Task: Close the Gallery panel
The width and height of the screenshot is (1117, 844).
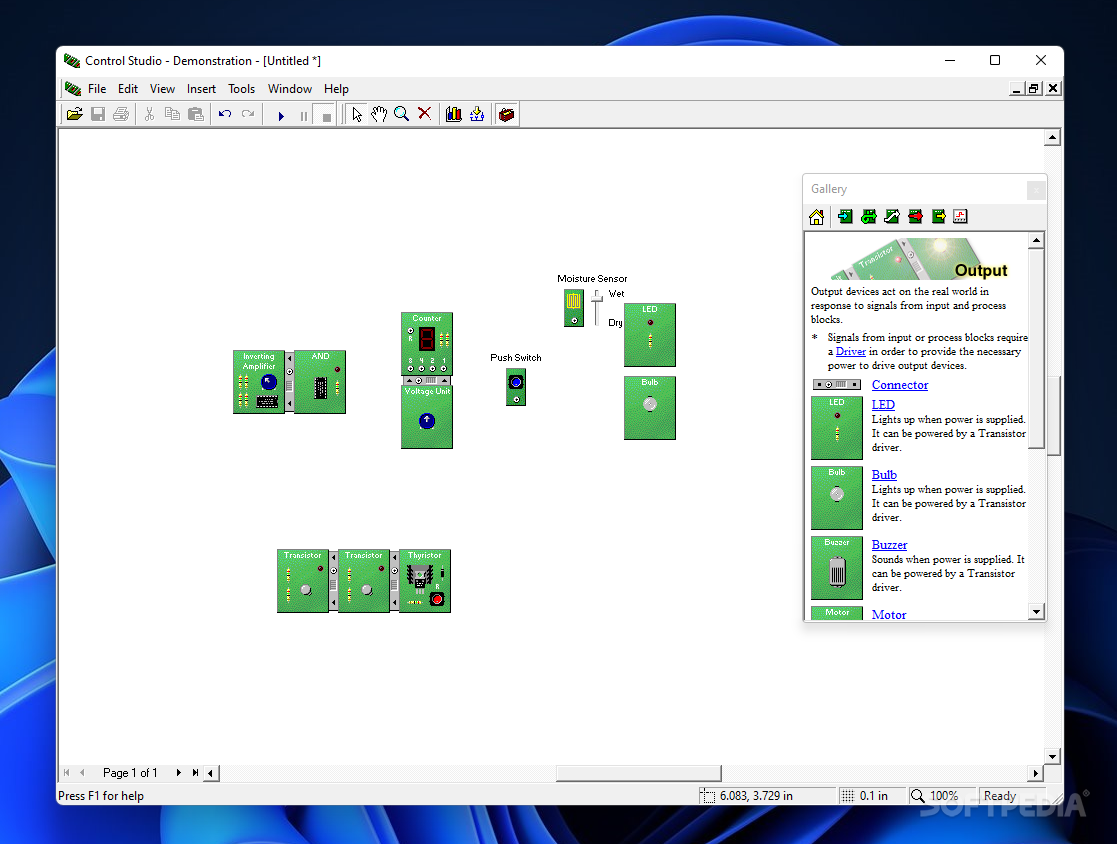Action: (x=1037, y=189)
